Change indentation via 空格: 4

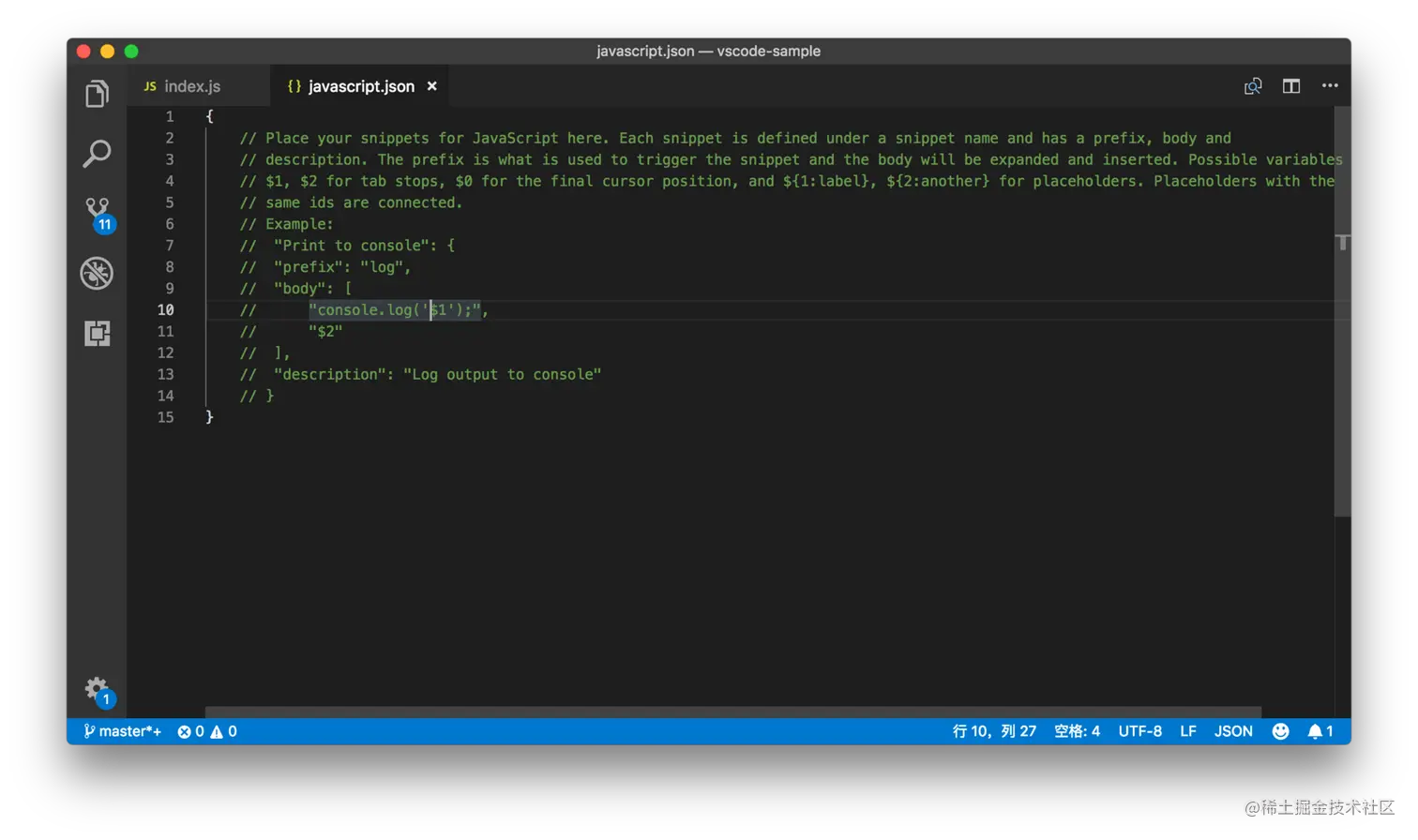1077,731
